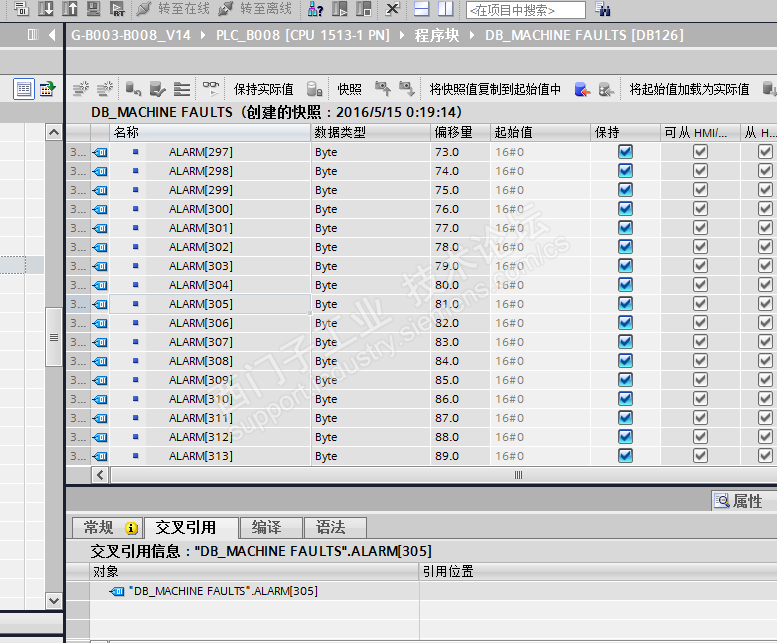Viewport: 777px width, 643px height.
Task: Click G-B003-B008_V14 breadcrumb arrow
Action: coord(203,35)
